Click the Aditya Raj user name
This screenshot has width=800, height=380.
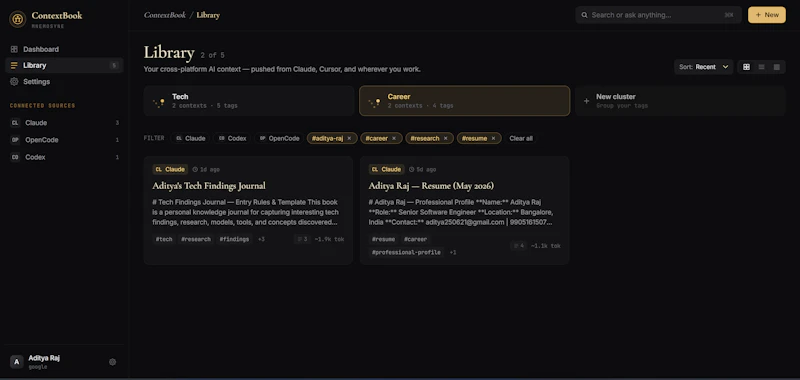click(x=44, y=358)
